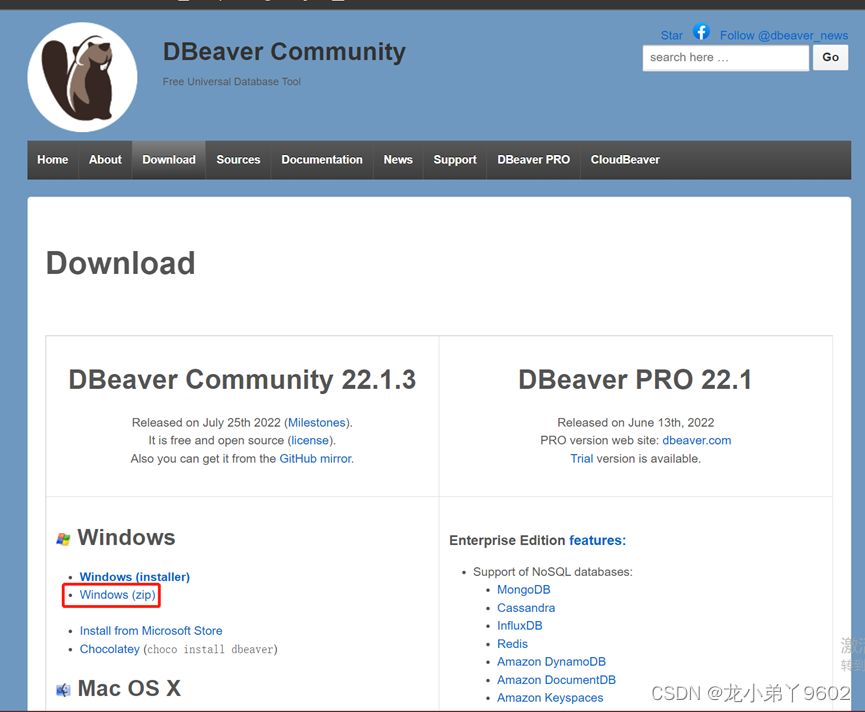
Task: Open the MongoDB link
Action: [x=524, y=590]
